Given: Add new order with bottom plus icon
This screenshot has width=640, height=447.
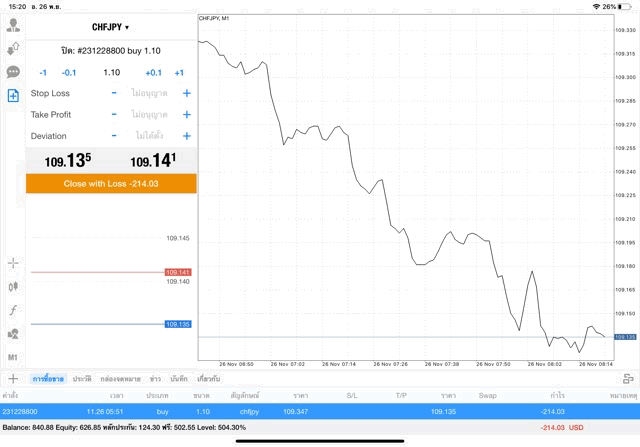Looking at the screenshot, I should tap(13, 379).
